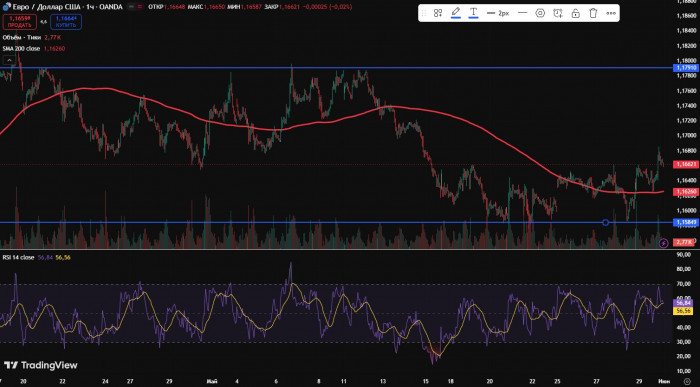Click the current price label 1,16621
The height and width of the screenshot is (387, 700).
coord(685,164)
